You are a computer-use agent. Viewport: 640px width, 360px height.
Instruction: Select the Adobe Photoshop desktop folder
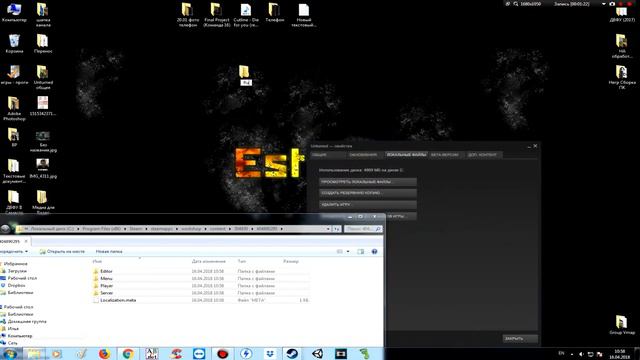tap(14, 109)
